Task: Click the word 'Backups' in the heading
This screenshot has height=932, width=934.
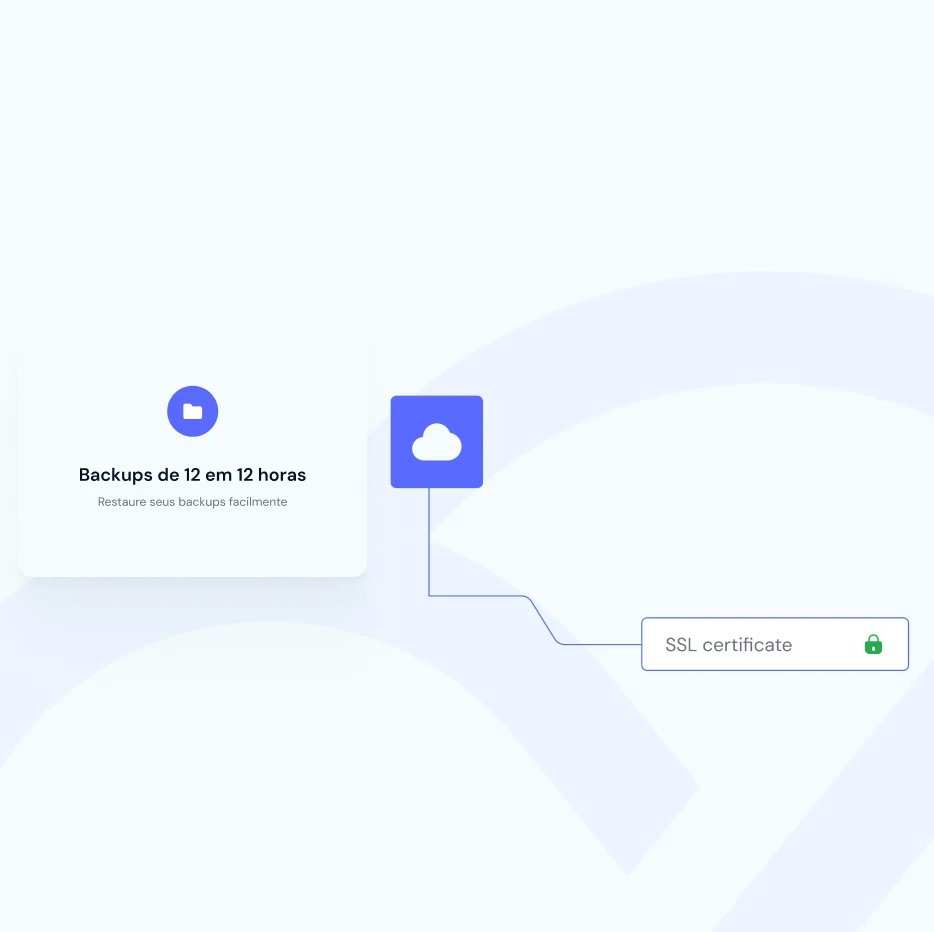Action: (114, 475)
